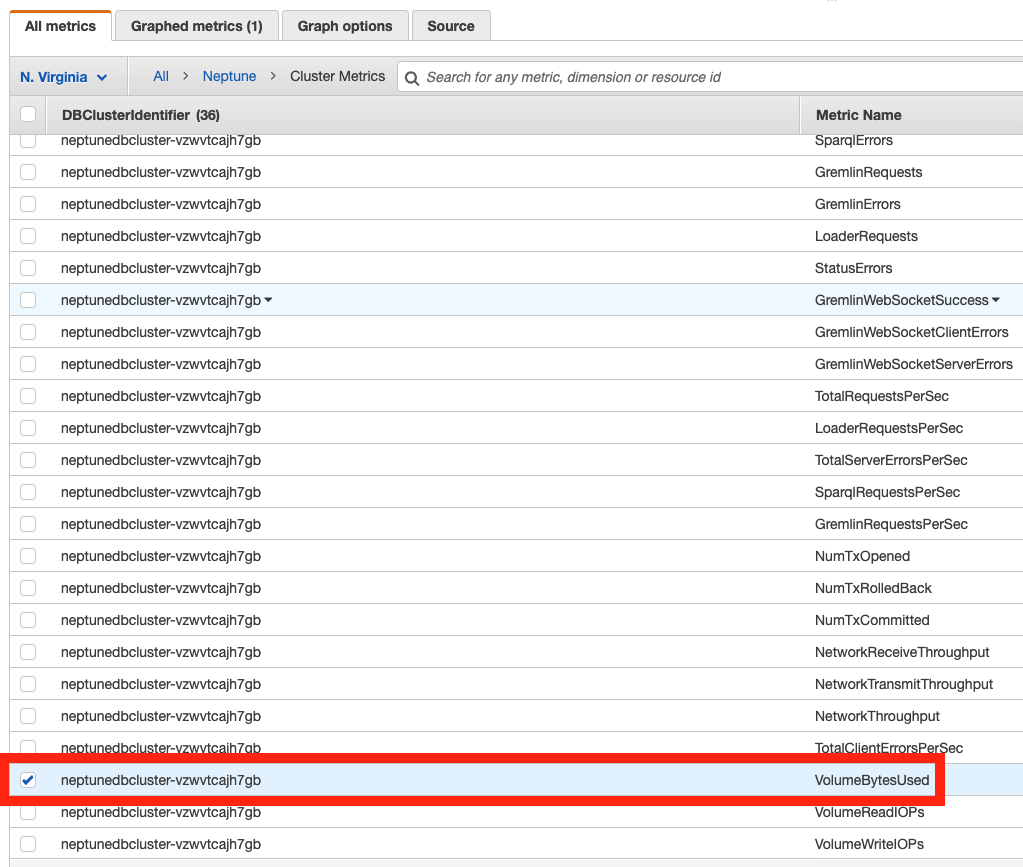The width and height of the screenshot is (1023, 867).
Task: Check the VolumeWriteIOPs row checkbox
Action: (x=28, y=844)
